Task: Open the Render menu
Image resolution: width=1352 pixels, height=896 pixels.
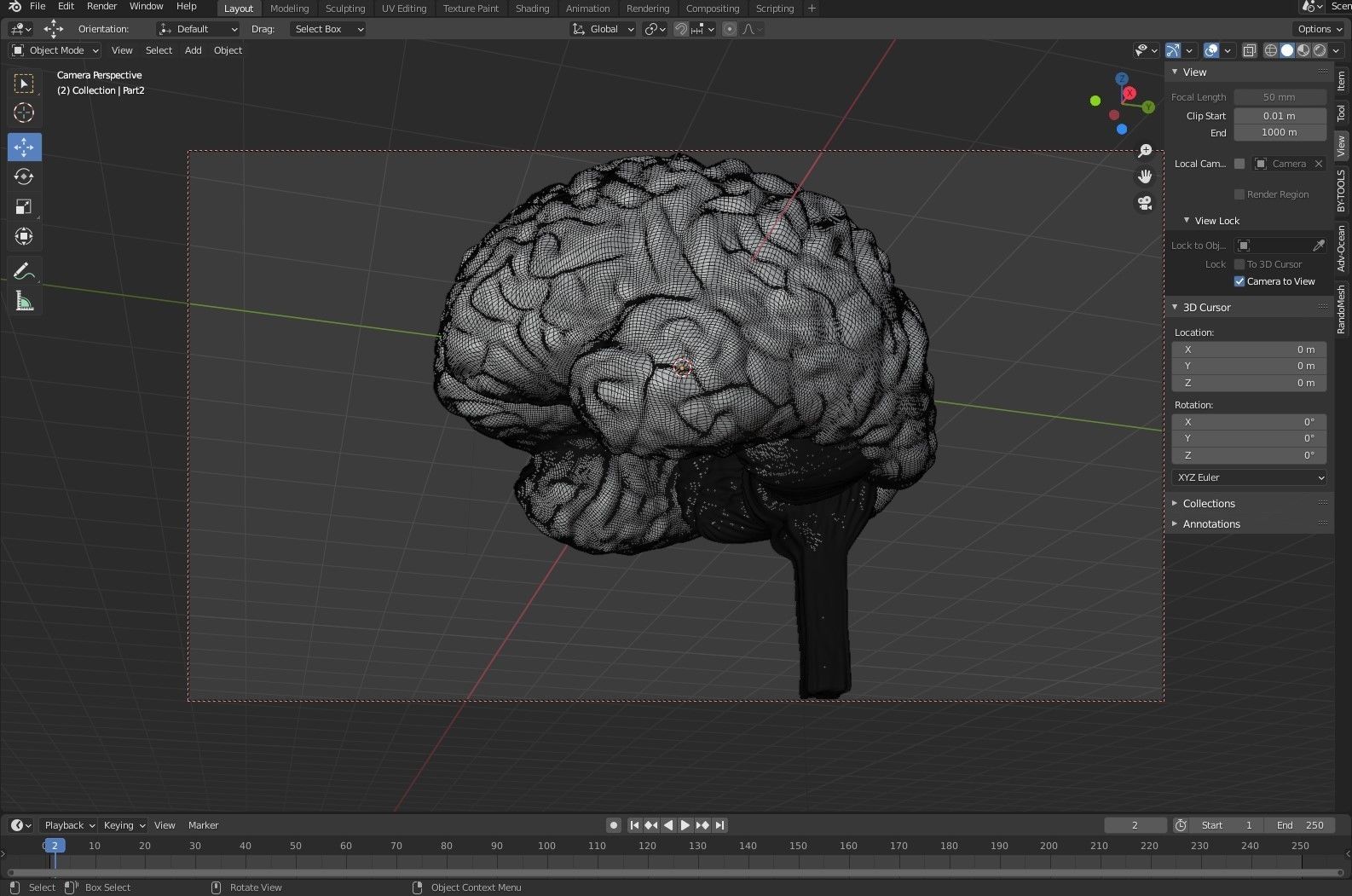Action: 101,6
